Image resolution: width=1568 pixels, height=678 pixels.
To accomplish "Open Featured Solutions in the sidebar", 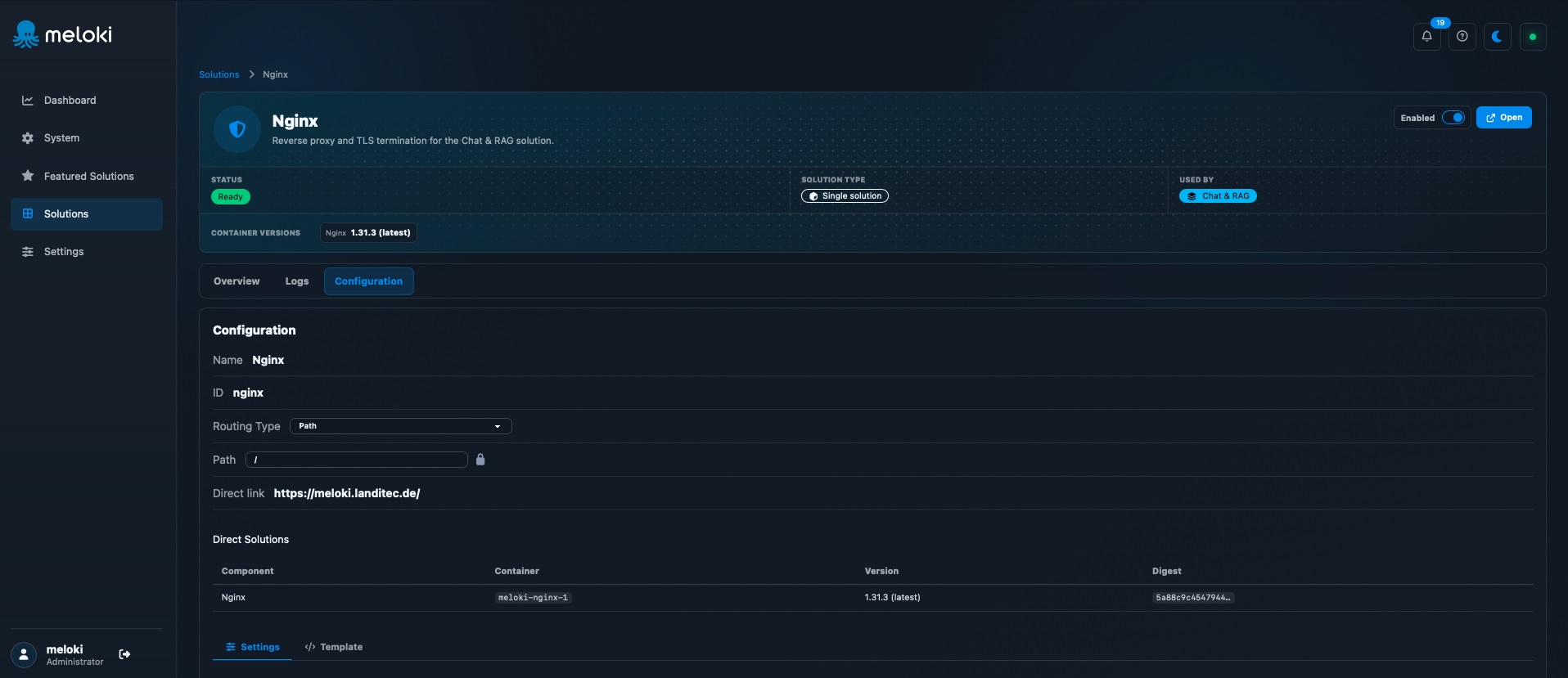I will point(87,176).
